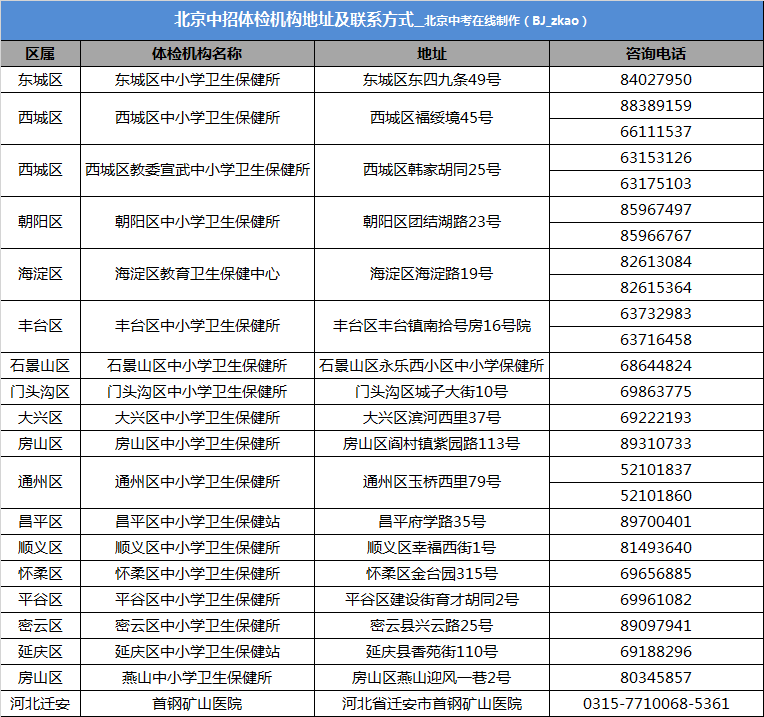Click the address 西城区韩家胡同25号
Image resolution: width=764 pixels, height=717 pixels.
432,170
